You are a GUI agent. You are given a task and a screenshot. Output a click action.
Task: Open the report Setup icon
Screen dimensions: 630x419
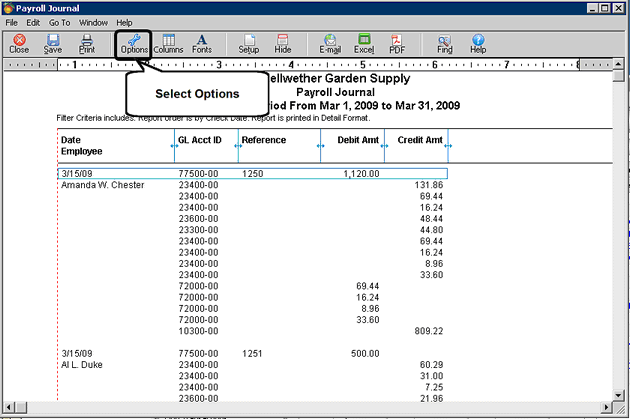pos(249,44)
